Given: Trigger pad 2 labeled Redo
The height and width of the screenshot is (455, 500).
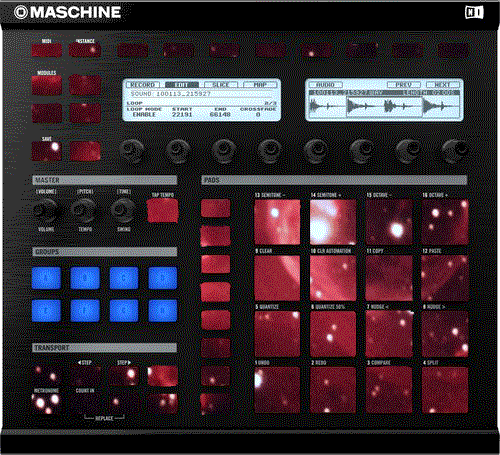Looking at the screenshot, I should [333, 390].
